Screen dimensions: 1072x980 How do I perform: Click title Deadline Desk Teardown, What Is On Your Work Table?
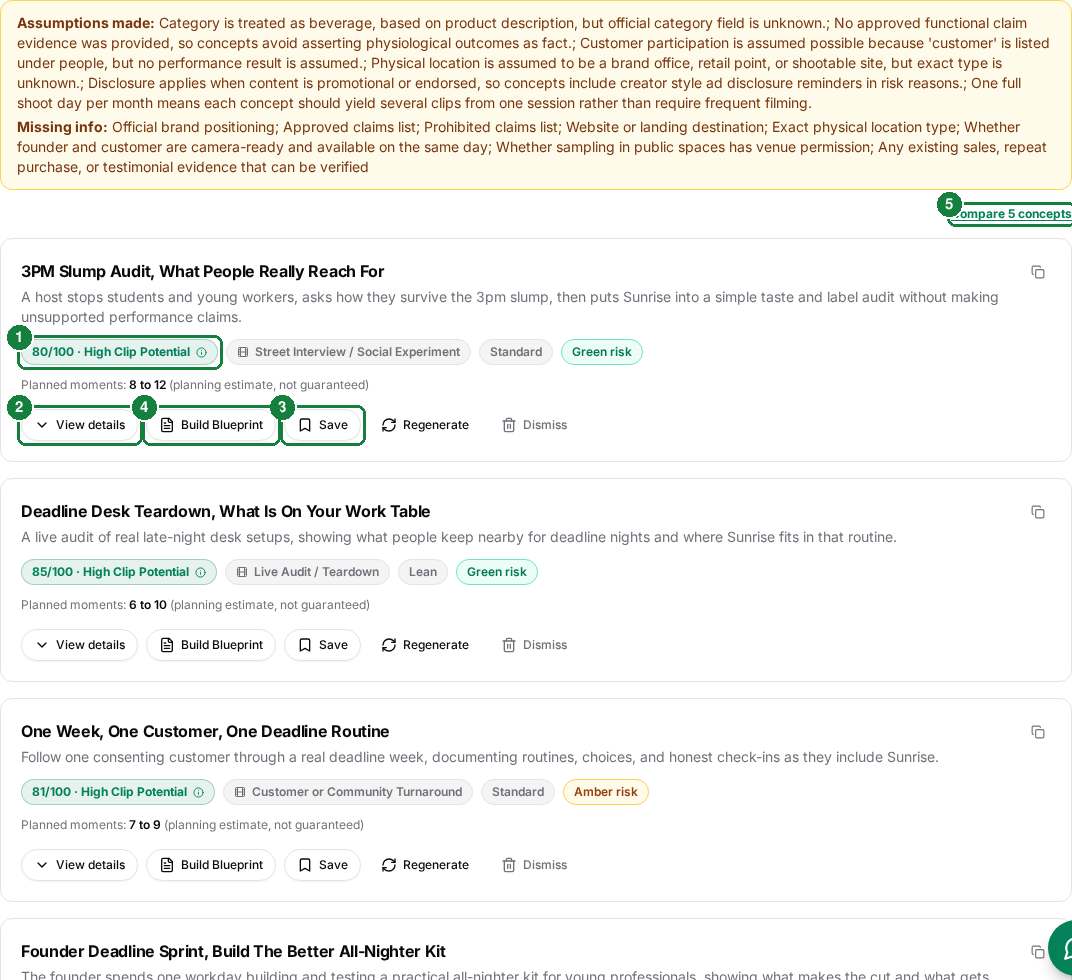[226, 512]
